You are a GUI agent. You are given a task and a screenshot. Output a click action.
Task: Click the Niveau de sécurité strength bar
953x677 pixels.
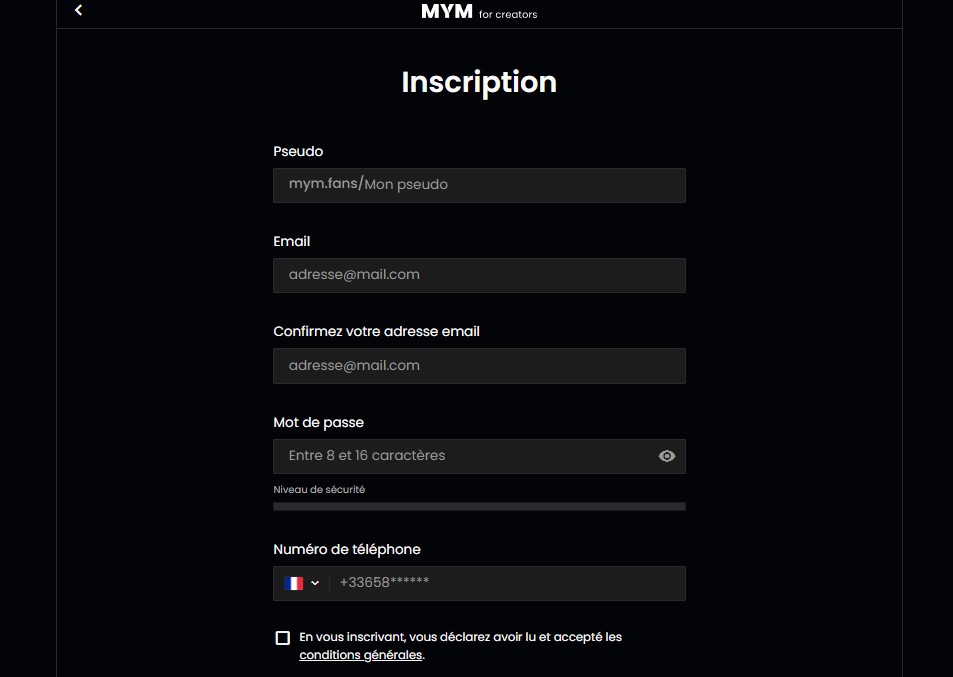[479, 507]
